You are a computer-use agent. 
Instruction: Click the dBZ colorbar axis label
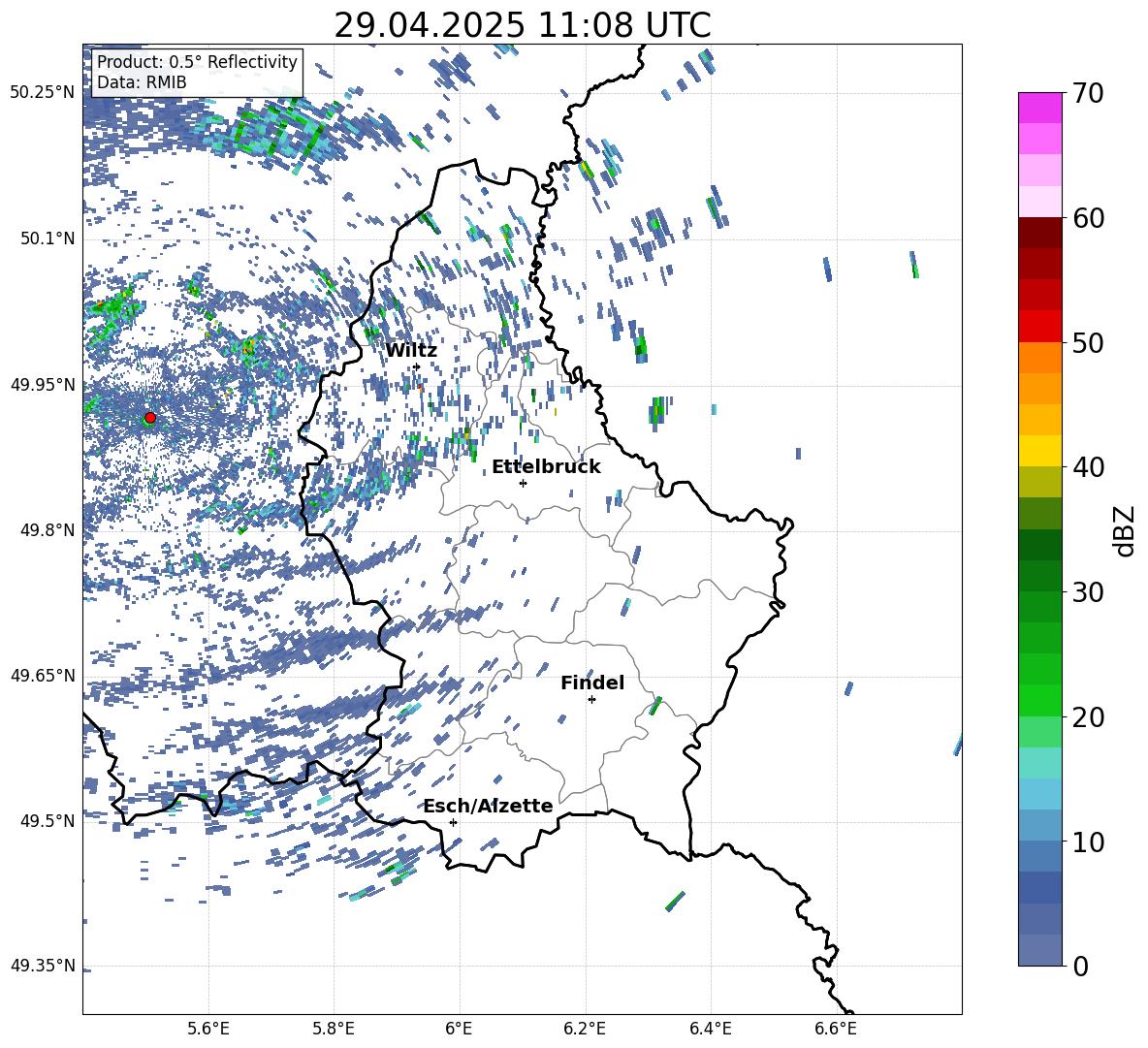coord(1125,530)
